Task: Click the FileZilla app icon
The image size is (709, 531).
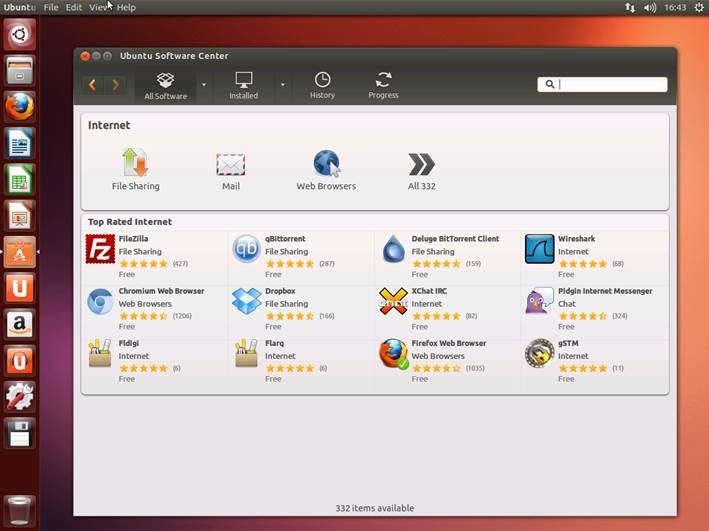Action: pyautogui.click(x=100, y=249)
